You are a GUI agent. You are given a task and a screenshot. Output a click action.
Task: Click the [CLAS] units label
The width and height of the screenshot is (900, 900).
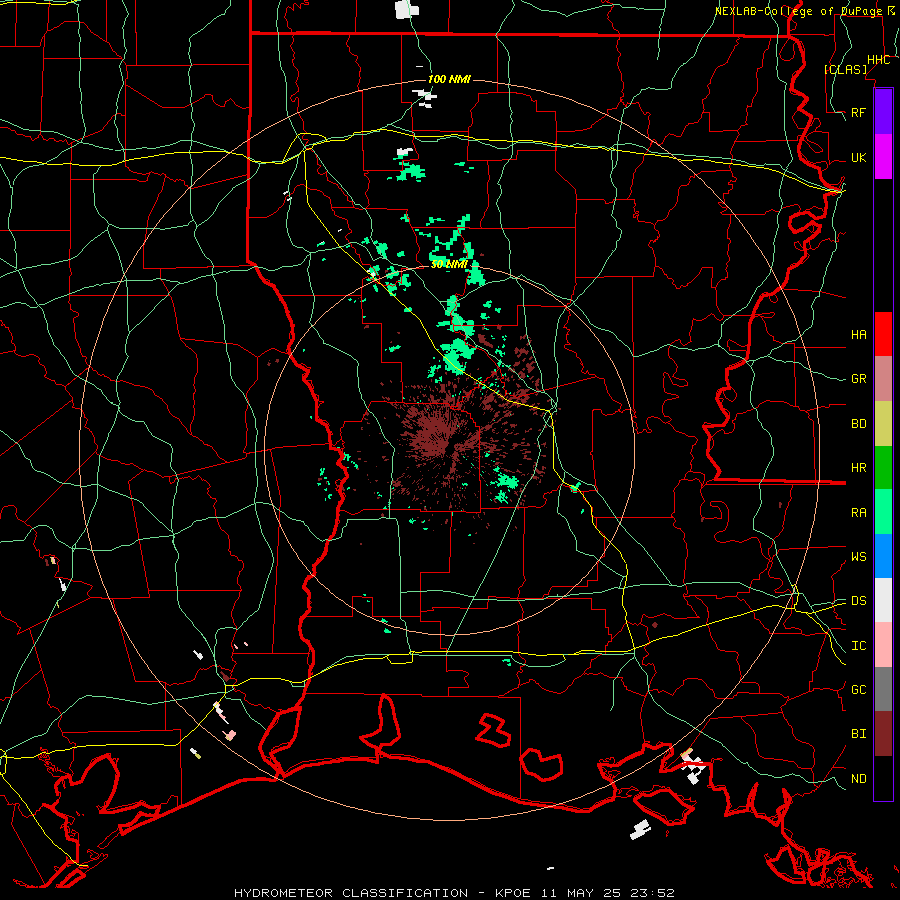pyautogui.click(x=845, y=69)
